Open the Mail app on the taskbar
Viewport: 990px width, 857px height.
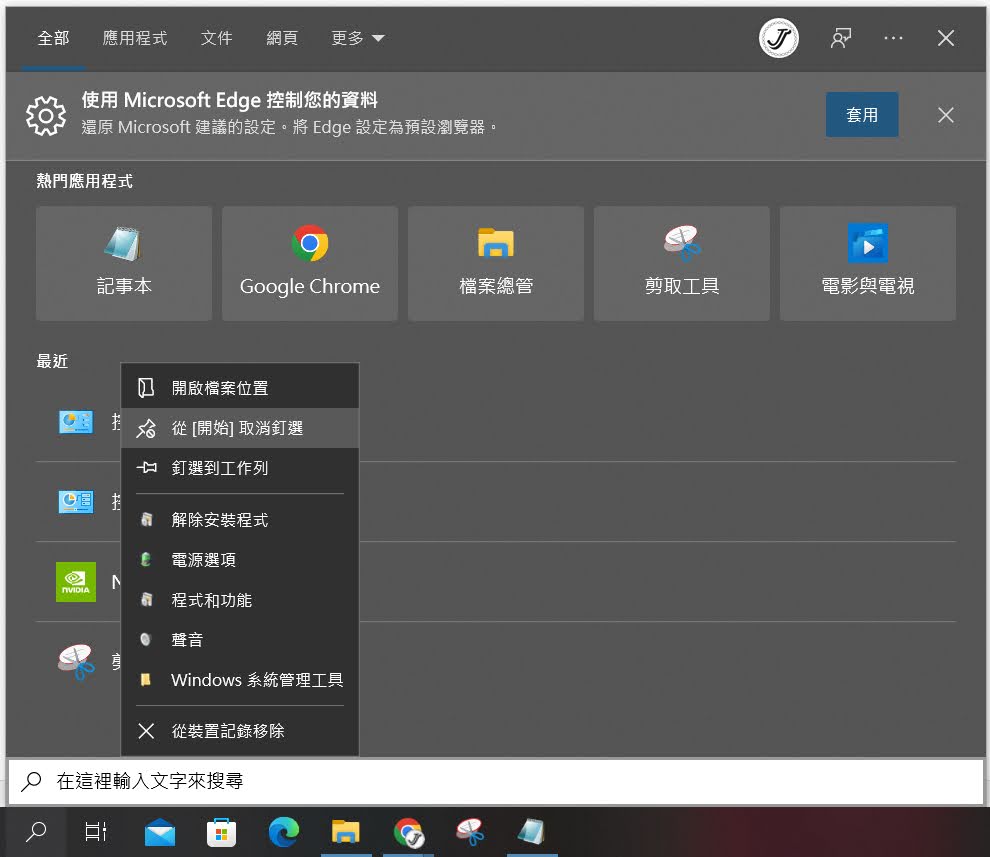[x=160, y=832]
